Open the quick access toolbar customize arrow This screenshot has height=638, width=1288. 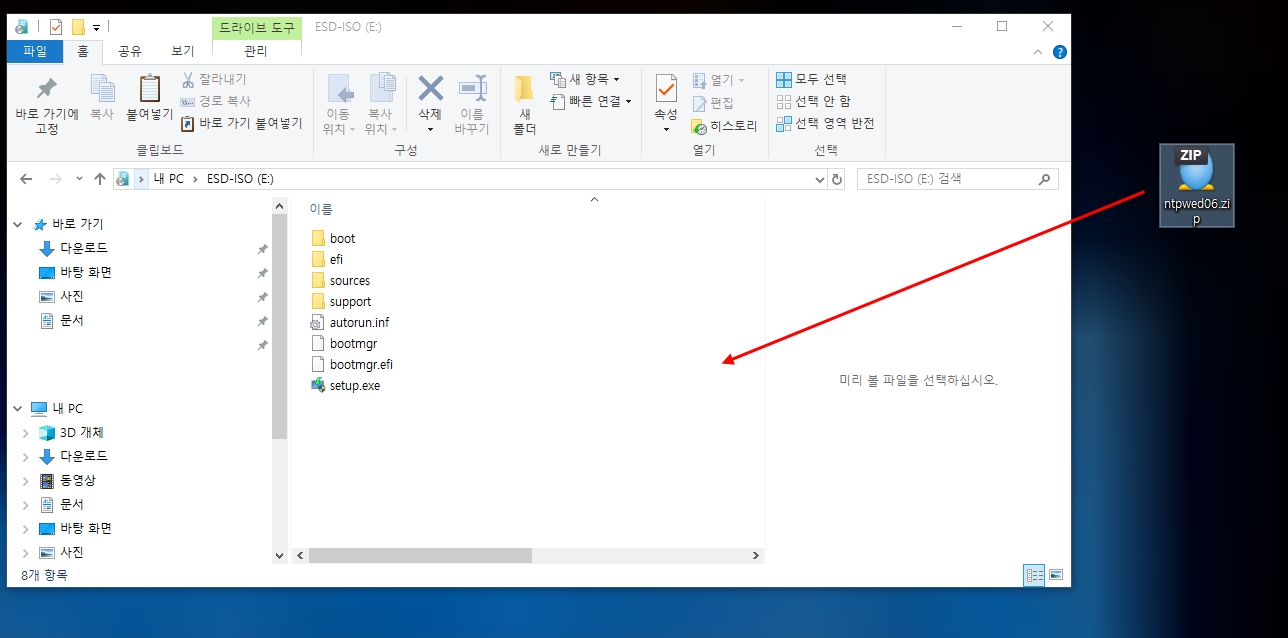click(x=97, y=27)
